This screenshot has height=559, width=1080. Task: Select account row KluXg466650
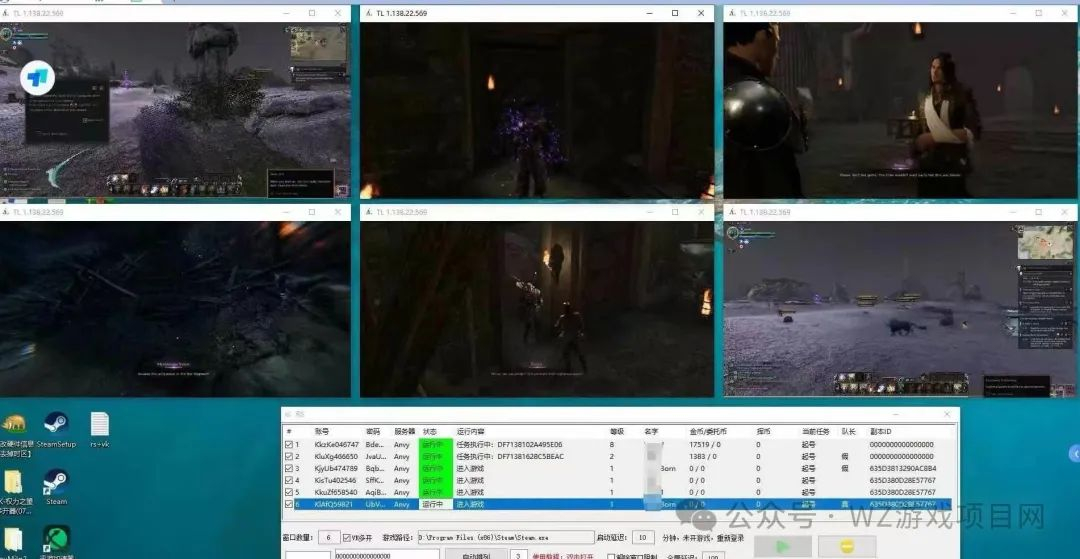pyautogui.click(x=336, y=456)
